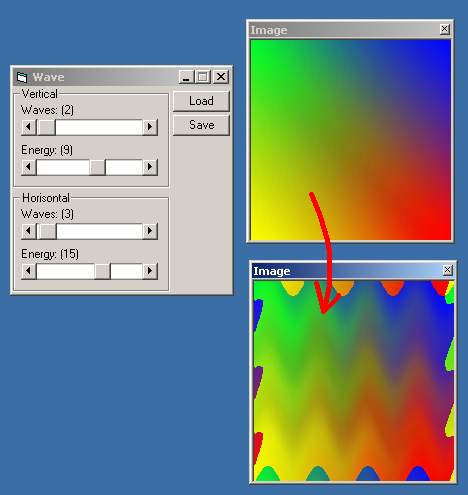Click the Wave window title icon
This screenshot has height=495, width=468.
tap(22, 77)
